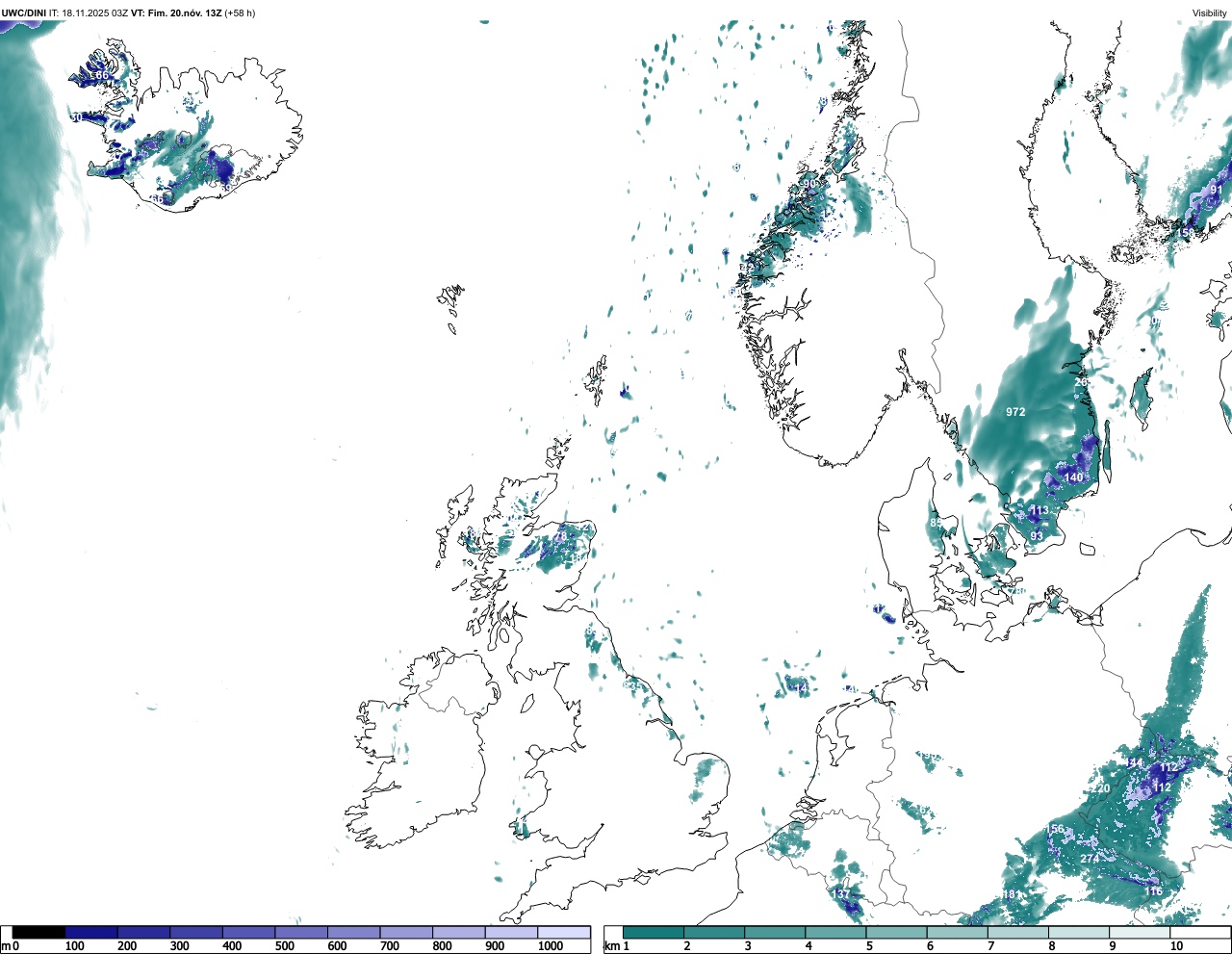This screenshot has height=954, width=1232.
Task: Select the dark navy 100–200 m legend swatch
Action: pyautogui.click(x=91, y=932)
